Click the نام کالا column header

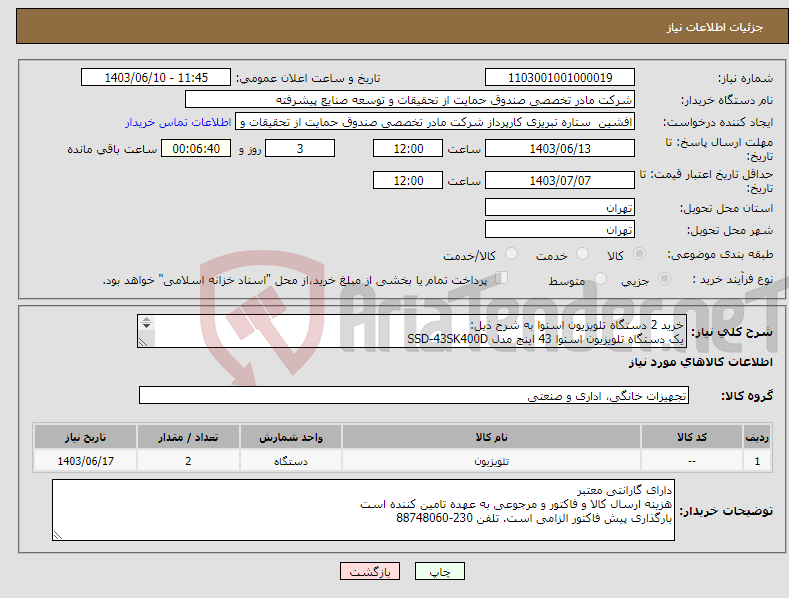[492, 437]
